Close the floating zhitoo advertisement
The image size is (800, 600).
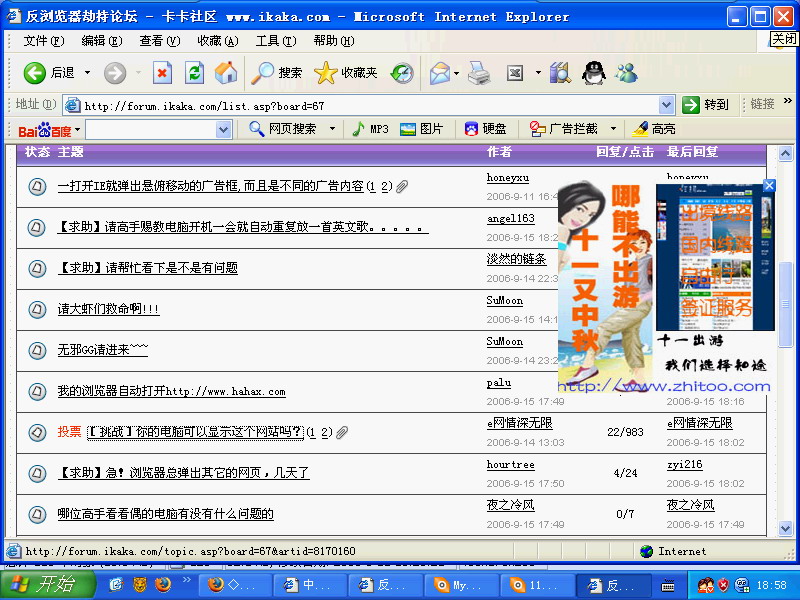[x=769, y=186]
